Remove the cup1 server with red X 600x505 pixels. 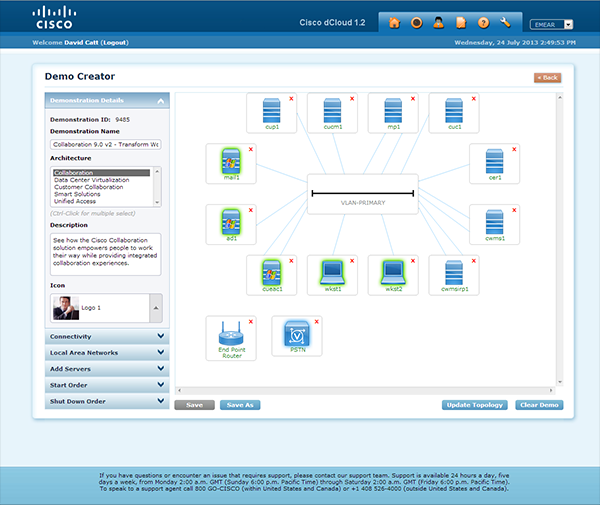click(x=291, y=99)
